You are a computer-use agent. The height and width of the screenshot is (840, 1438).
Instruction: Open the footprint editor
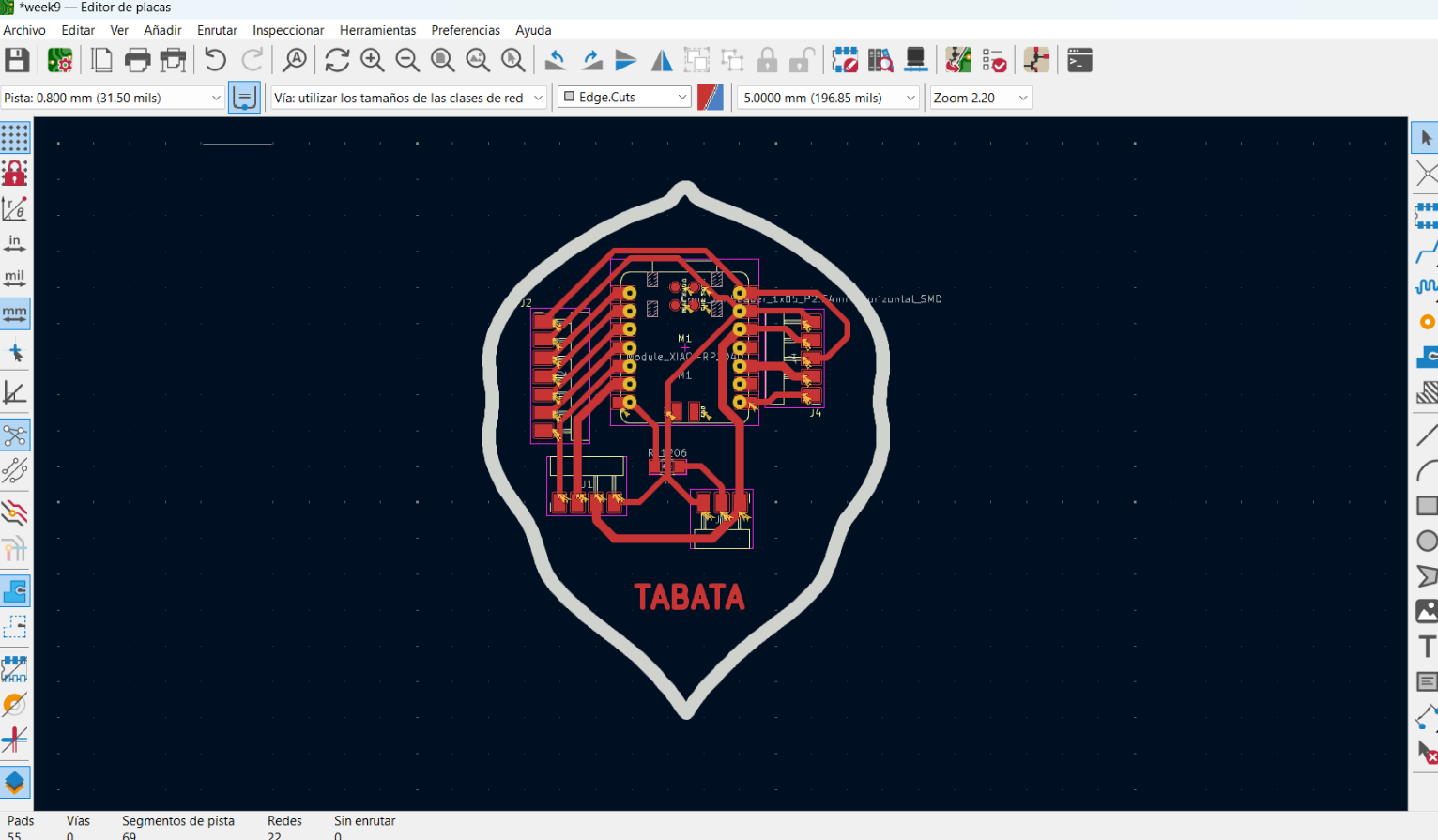(845, 61)
